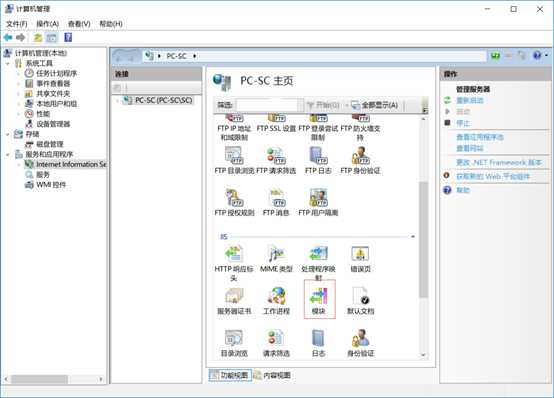Expand the 事件查看器 tree node
This screenshot has height=398, width=554.
pos(18,84)
